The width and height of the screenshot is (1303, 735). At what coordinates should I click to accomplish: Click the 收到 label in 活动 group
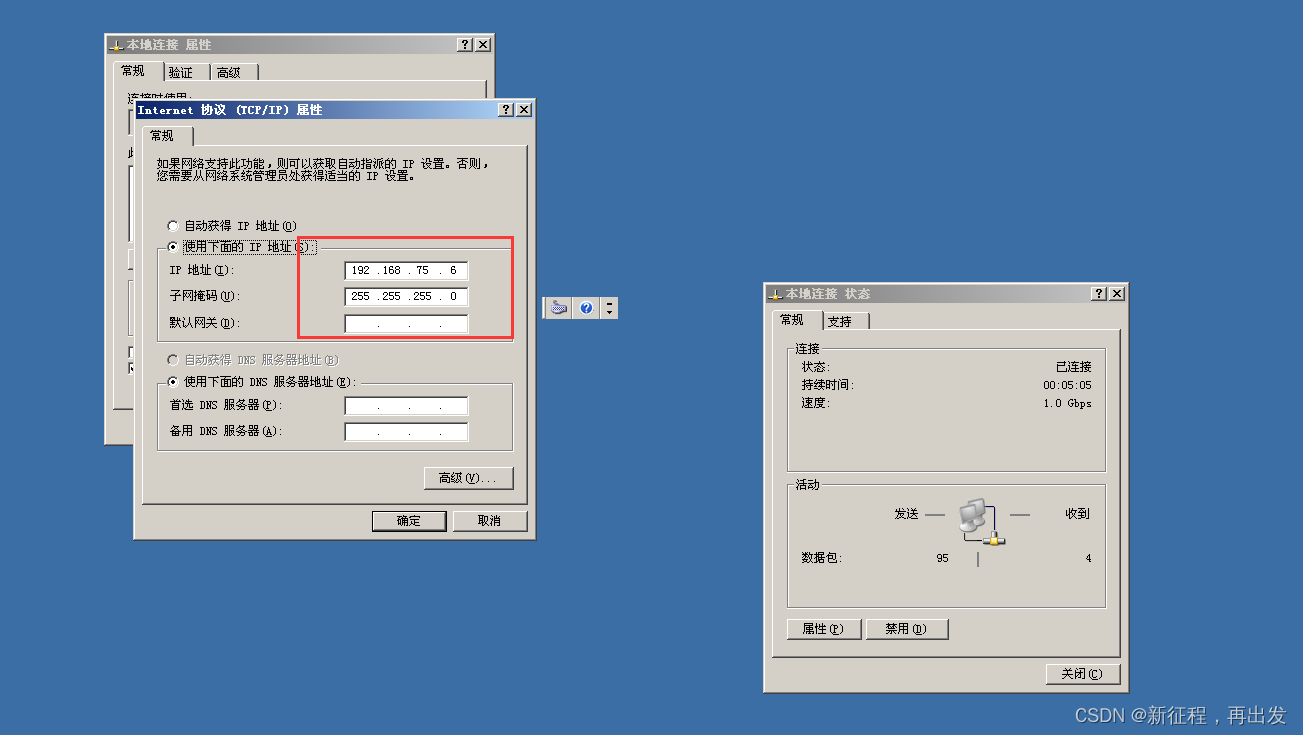1077,513
